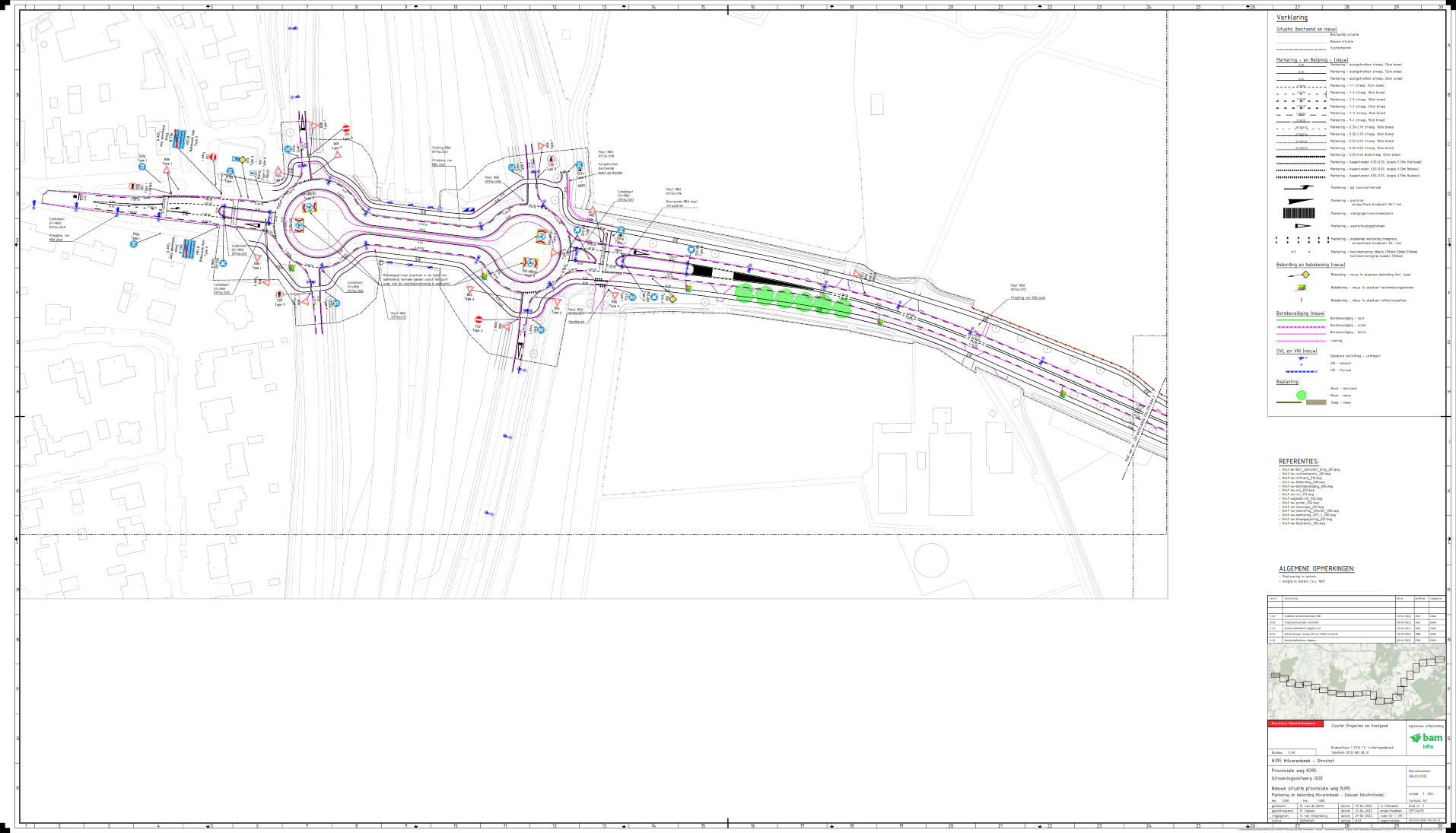Select the Rotondeportalen plaatsen note text
Viewport: 1456px width, 833px height.
[415, 279]
